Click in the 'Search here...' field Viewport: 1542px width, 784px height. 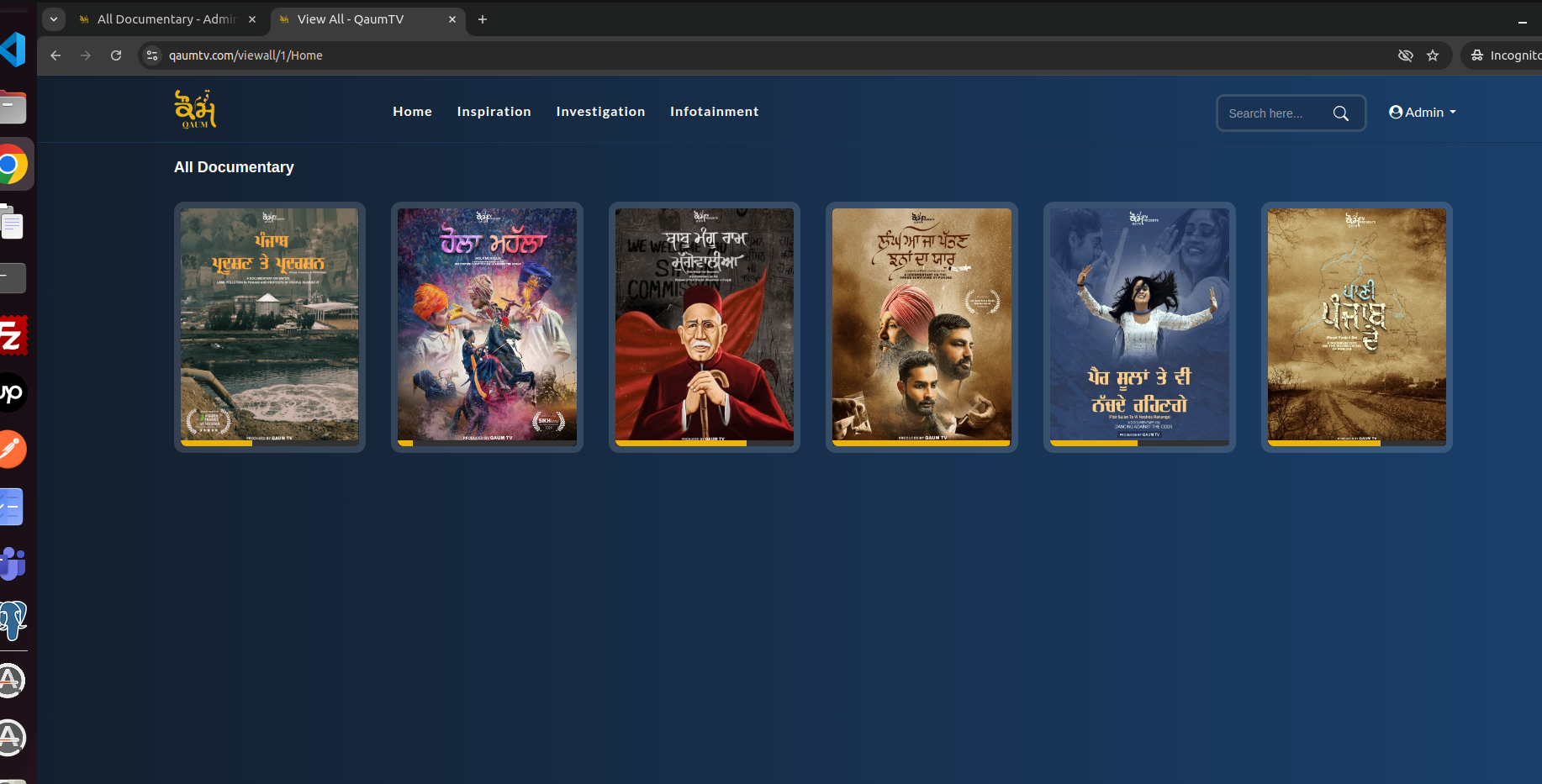point(1275,113)
